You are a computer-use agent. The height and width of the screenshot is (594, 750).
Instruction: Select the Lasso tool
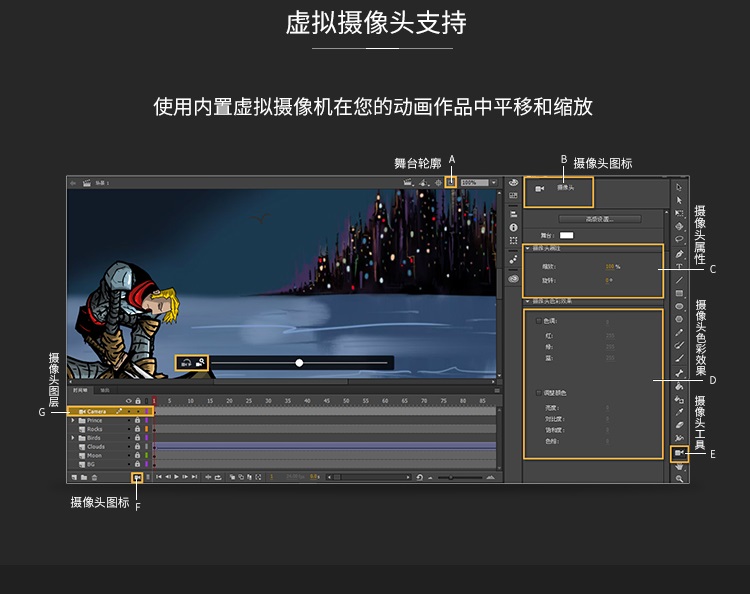(679, 239)
